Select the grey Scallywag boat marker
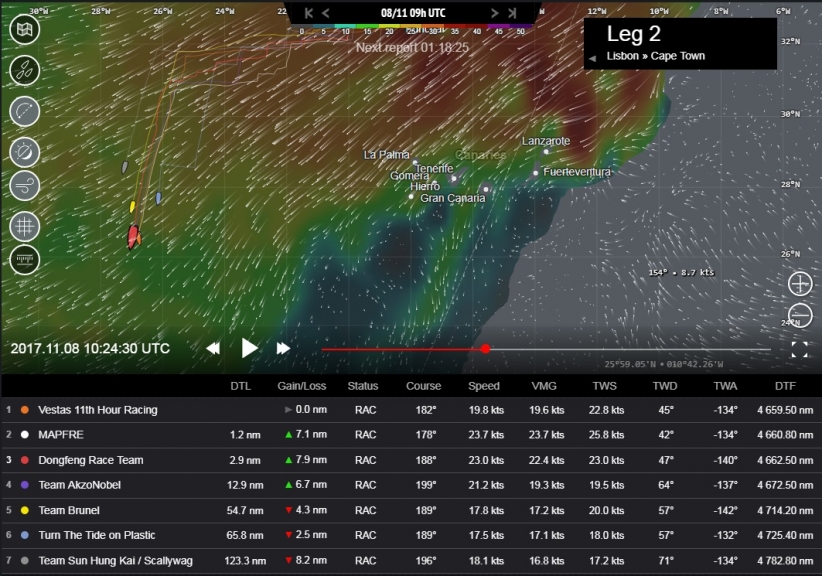This screenshot has width=822, height=576. 125,167
